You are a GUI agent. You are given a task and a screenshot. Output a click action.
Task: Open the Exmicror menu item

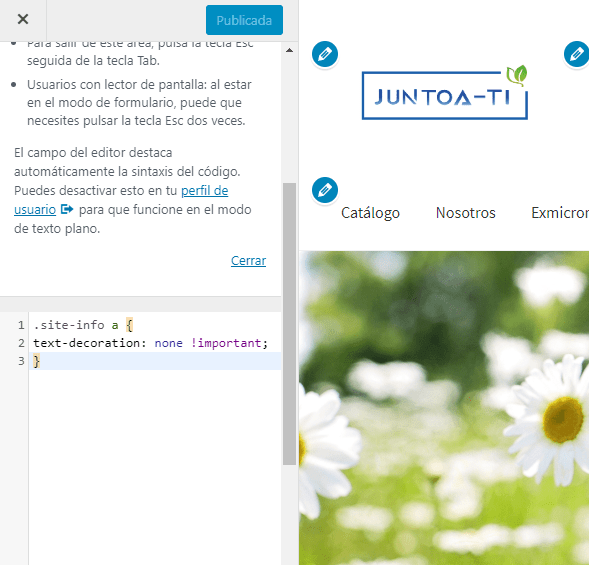(x=560, y=213)
